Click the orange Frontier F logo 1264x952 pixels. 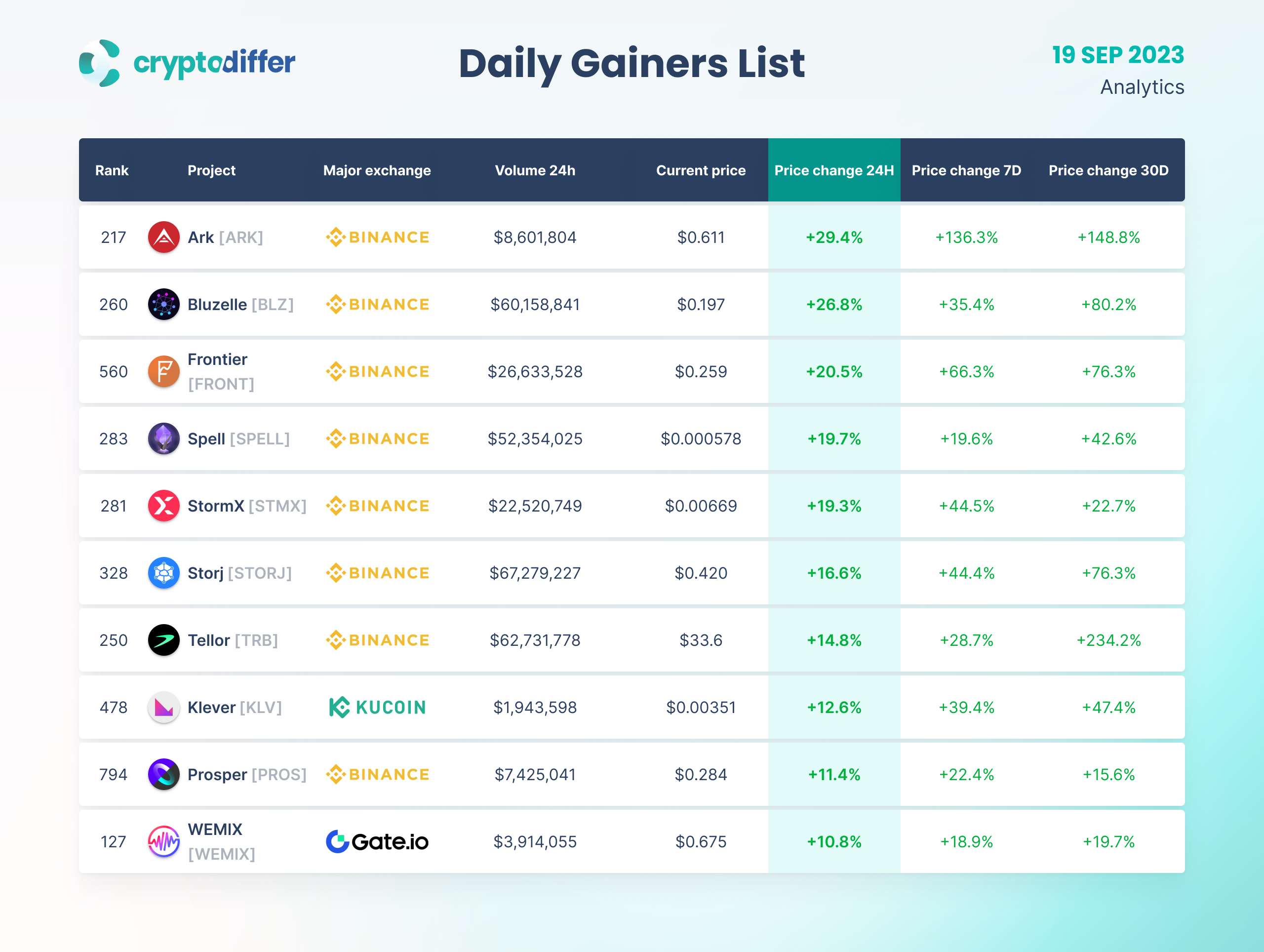163,371
